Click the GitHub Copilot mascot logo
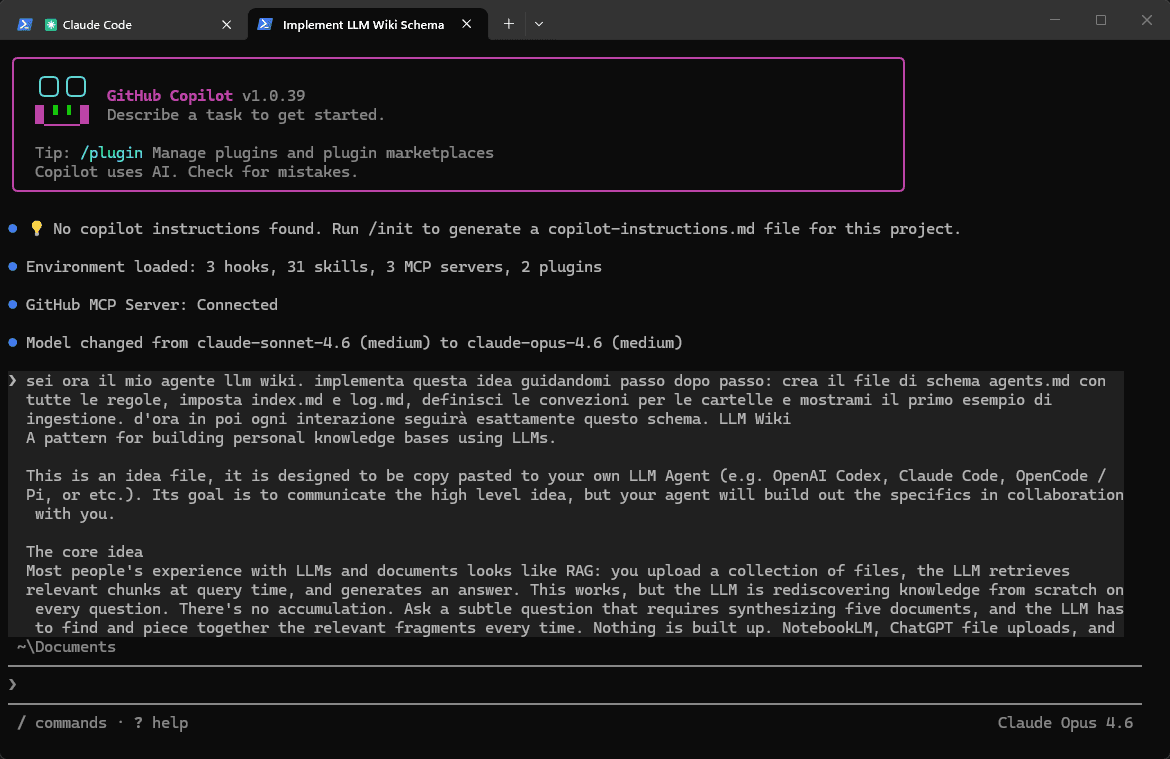Screen dimensions: 1170x759 62,100
